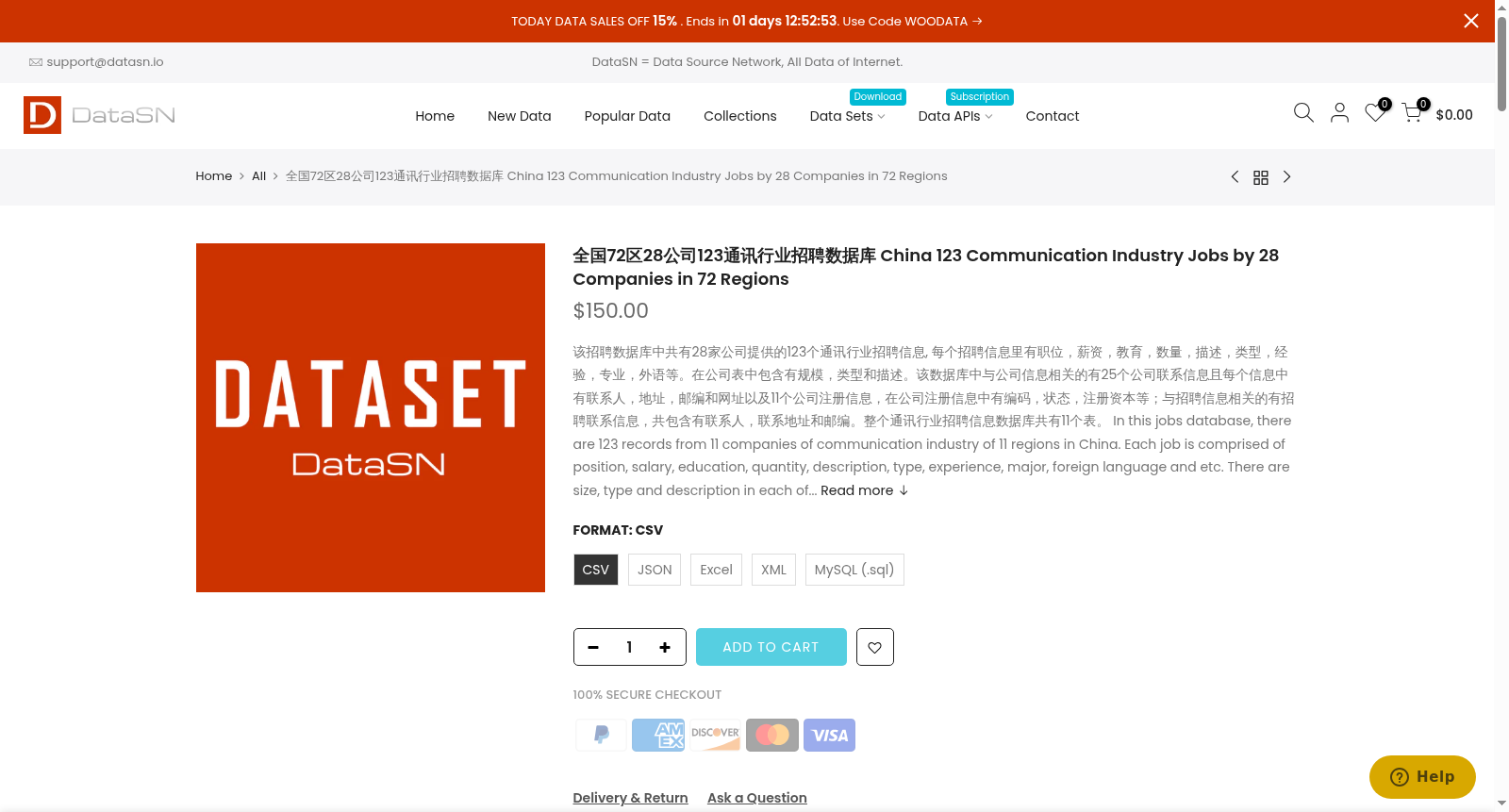This screenshot has height=812, width=1509.
Task: Go to previous product arrow
Action: [1235, 177]
